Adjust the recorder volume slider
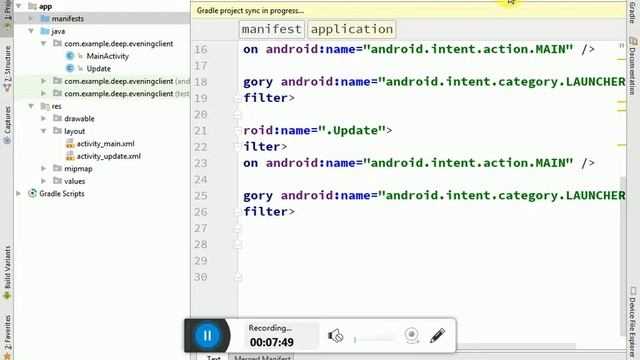Viewport: 640px width, 360px height. click(x=375, y=339)
